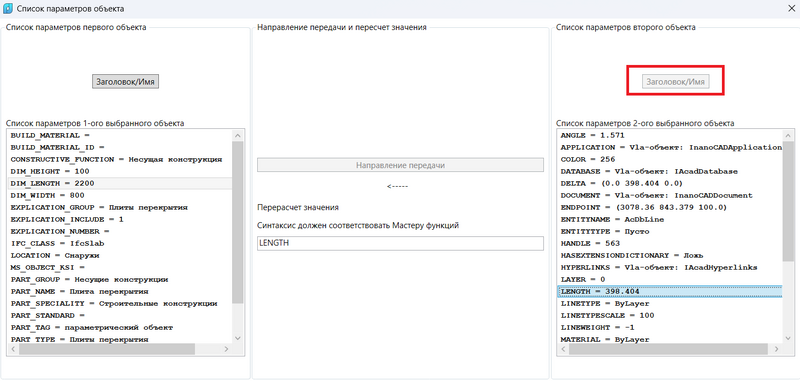Click left arrow of first list's horizontal scrollbar

tap(13, 349)
